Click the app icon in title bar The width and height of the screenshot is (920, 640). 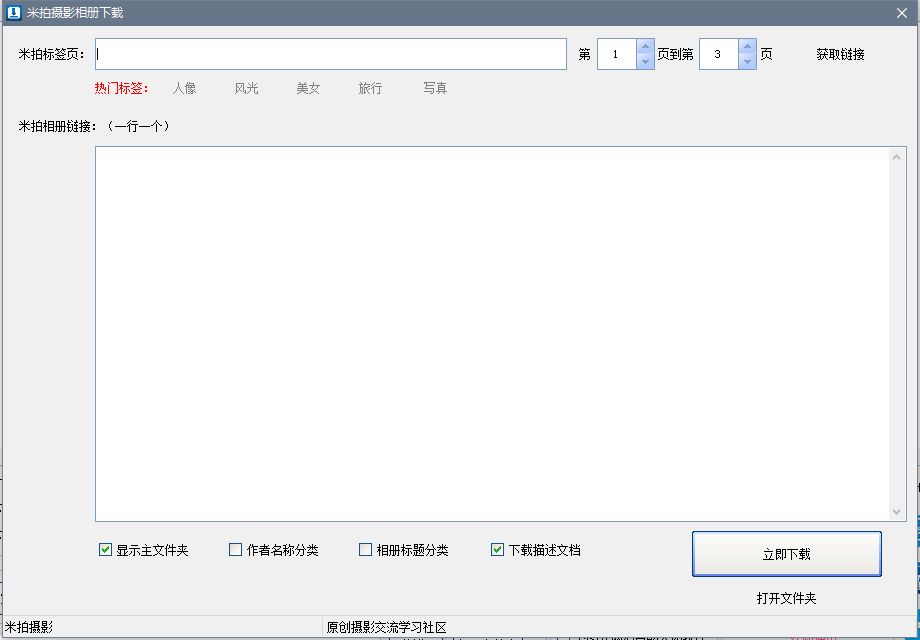click(13, 12)
